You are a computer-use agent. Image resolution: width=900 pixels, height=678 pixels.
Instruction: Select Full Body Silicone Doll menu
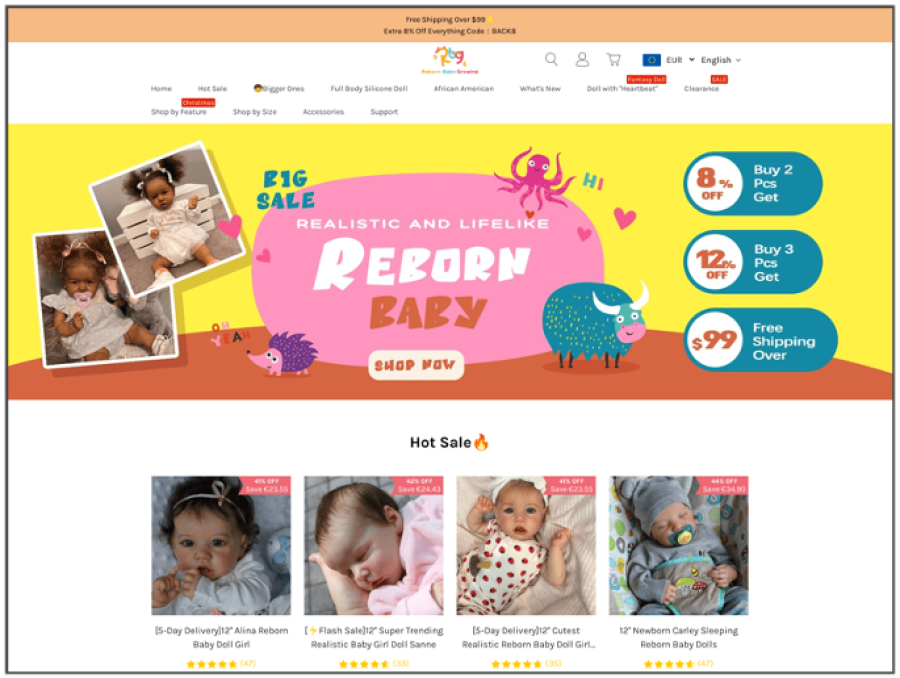click(368, 88)
